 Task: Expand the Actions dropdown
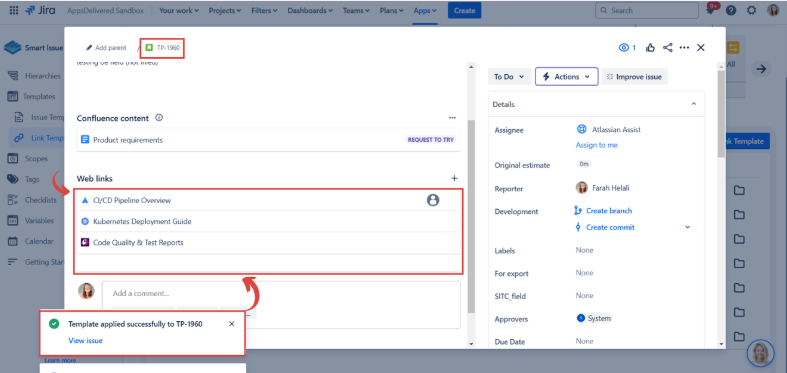(x=567, y=77)
